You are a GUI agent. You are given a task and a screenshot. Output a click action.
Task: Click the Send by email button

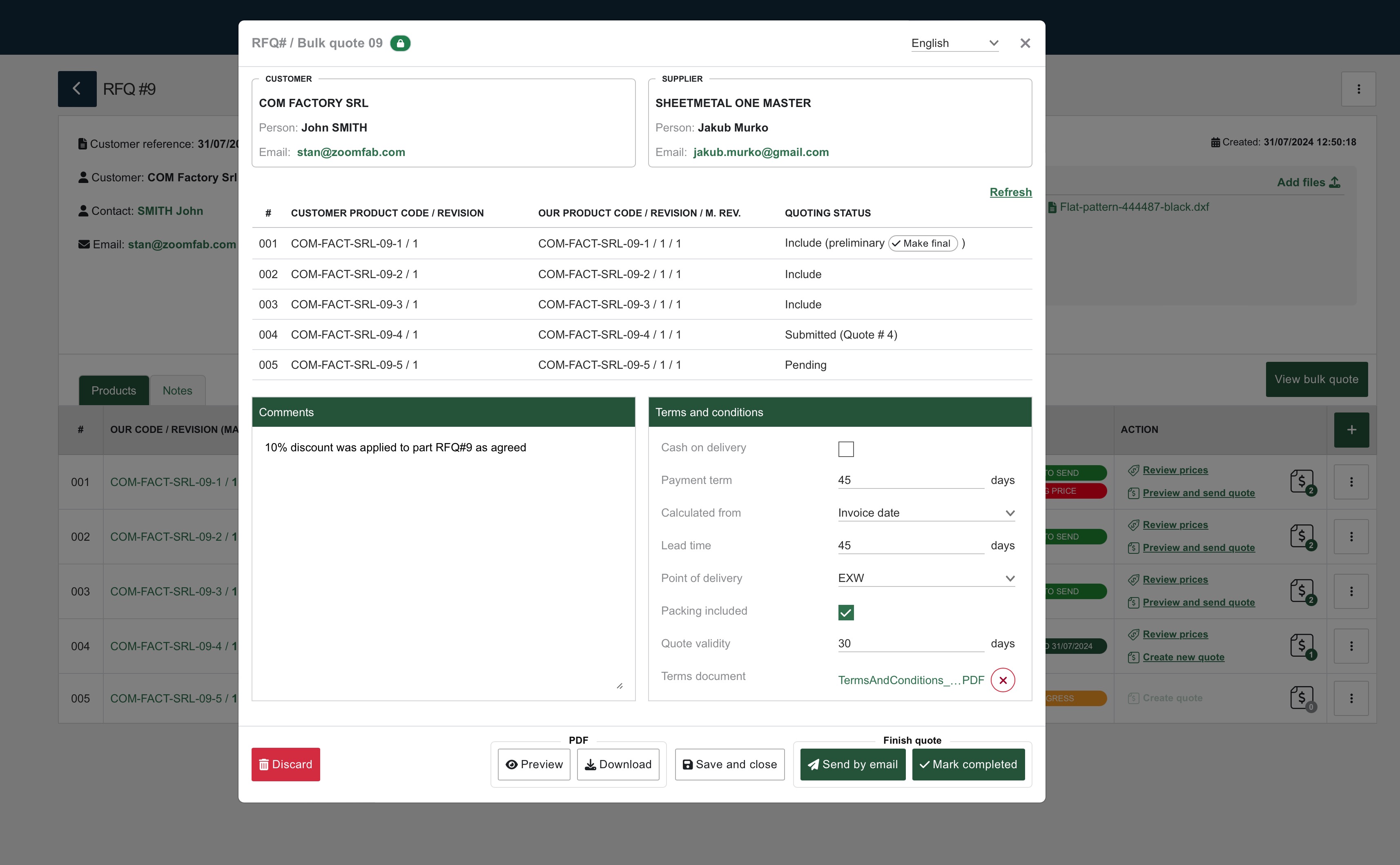[852, 764]
